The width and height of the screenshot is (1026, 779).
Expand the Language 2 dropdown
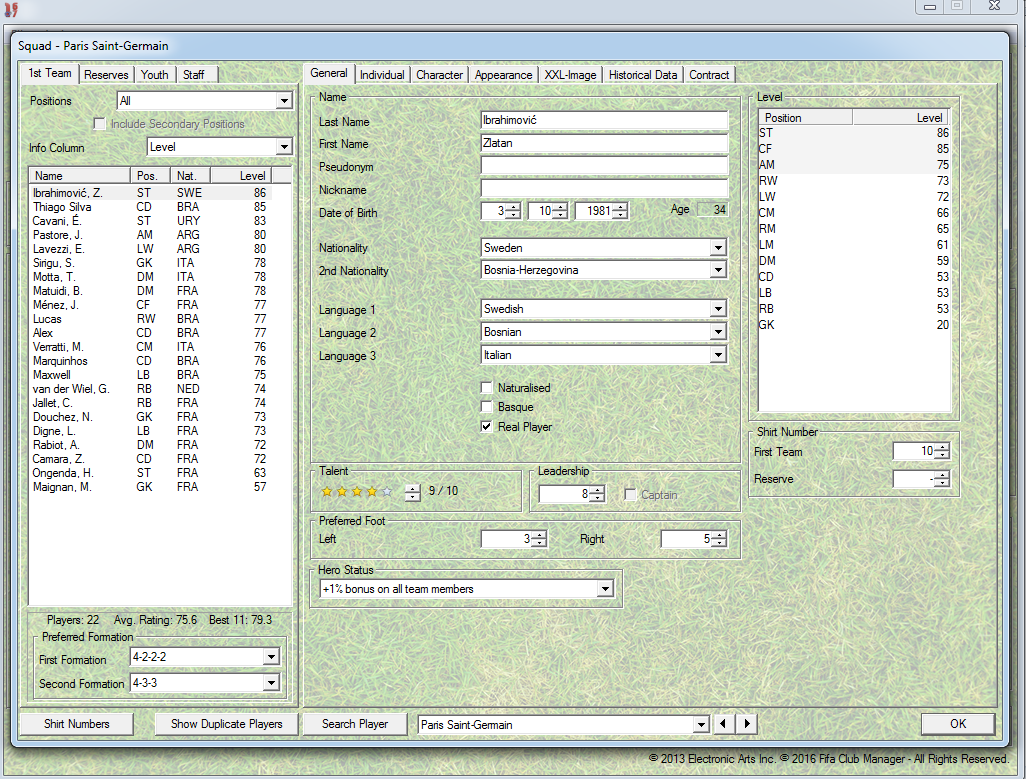718,332
